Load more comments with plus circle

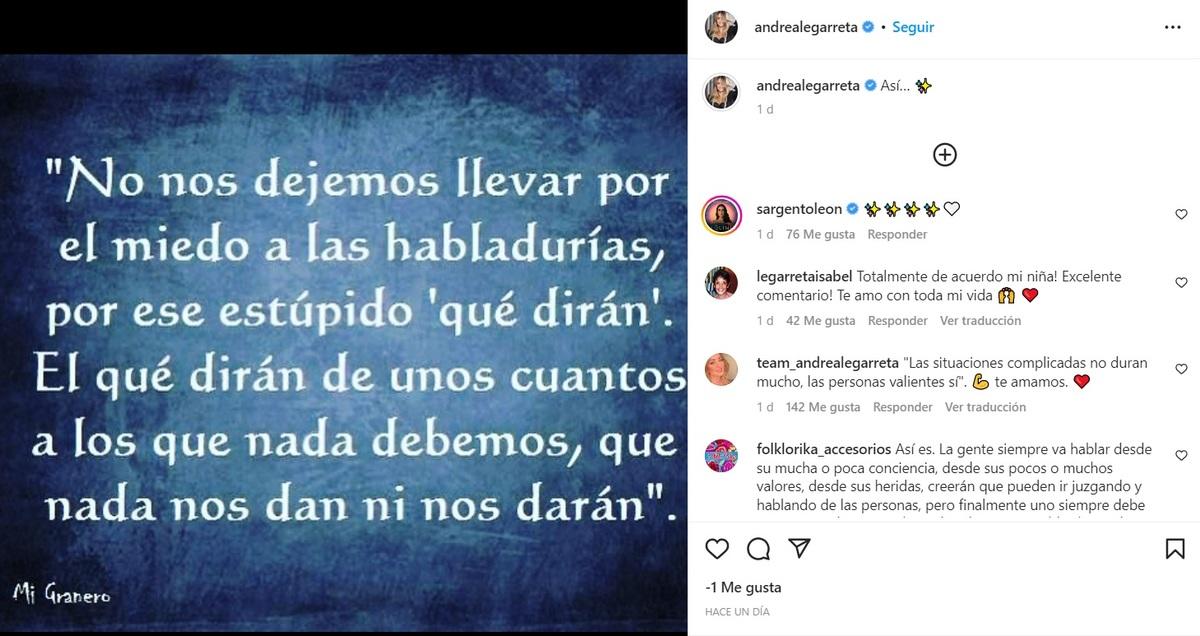[945, 154]
